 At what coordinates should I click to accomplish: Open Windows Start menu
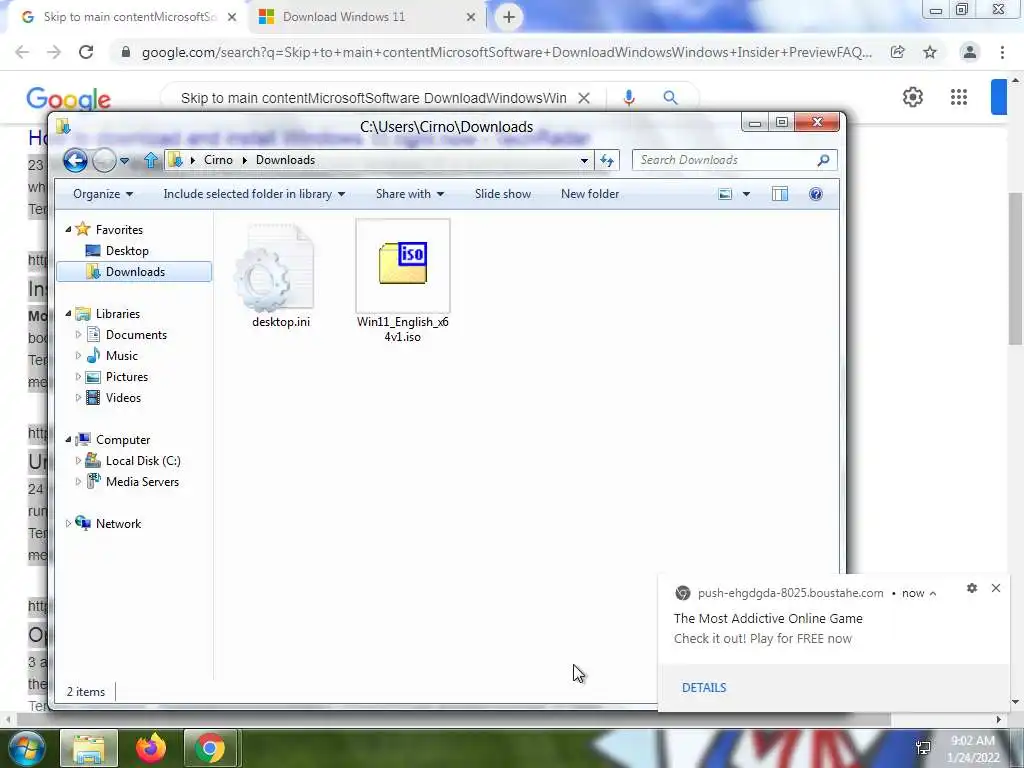click(x=25, y=748)
